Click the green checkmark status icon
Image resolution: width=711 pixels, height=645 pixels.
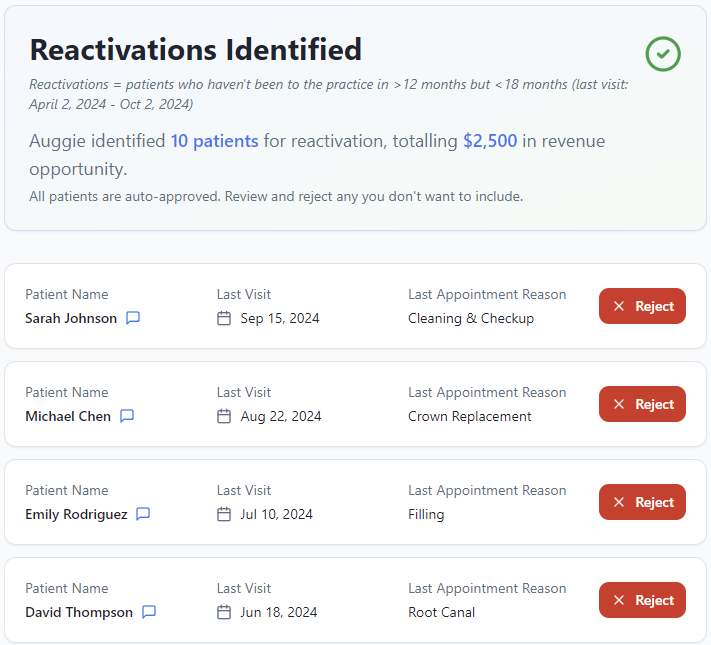663,54
